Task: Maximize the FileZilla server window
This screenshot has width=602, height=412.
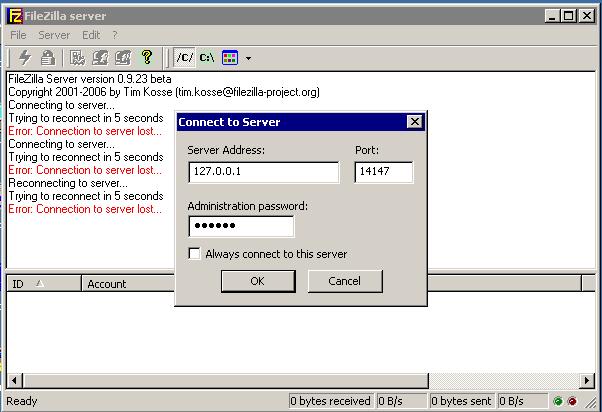Action: (568, 16)
